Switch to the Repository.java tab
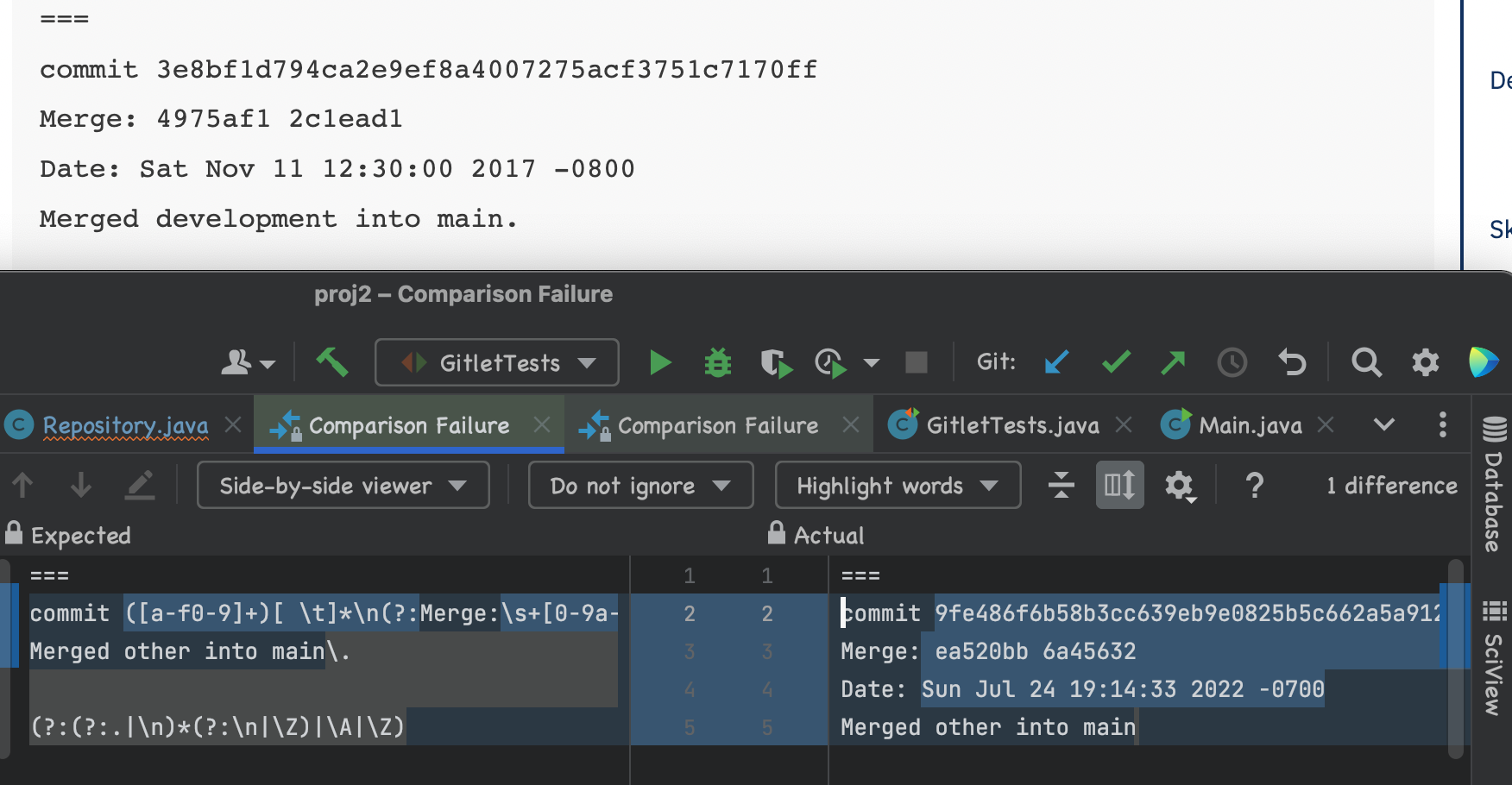This screenshot has width=1512, height=785. [x=125, y=425]
